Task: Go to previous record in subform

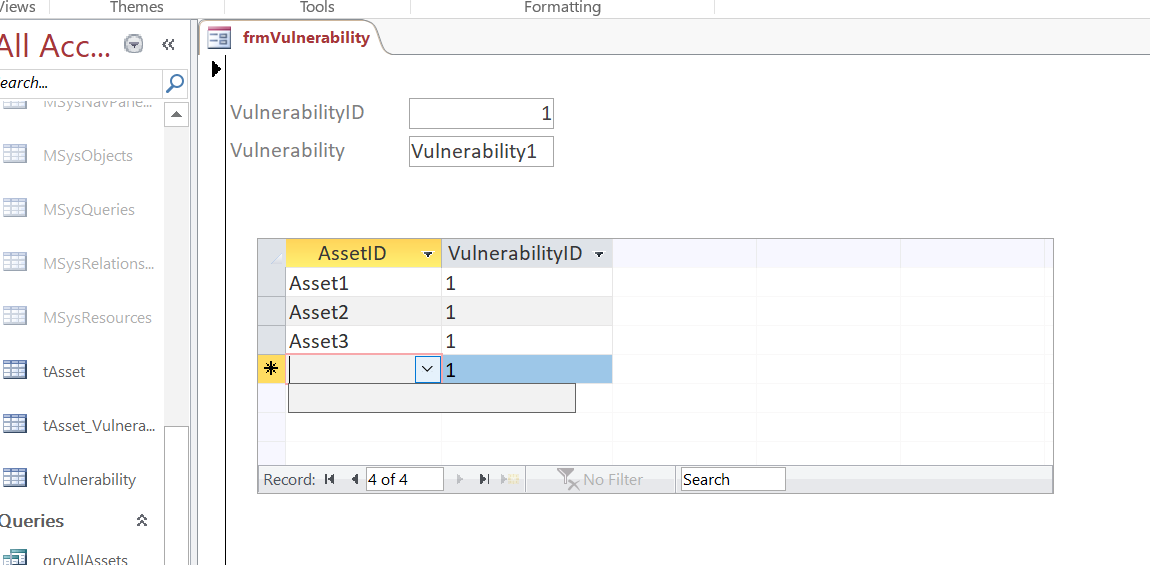Action: [354, 480]
